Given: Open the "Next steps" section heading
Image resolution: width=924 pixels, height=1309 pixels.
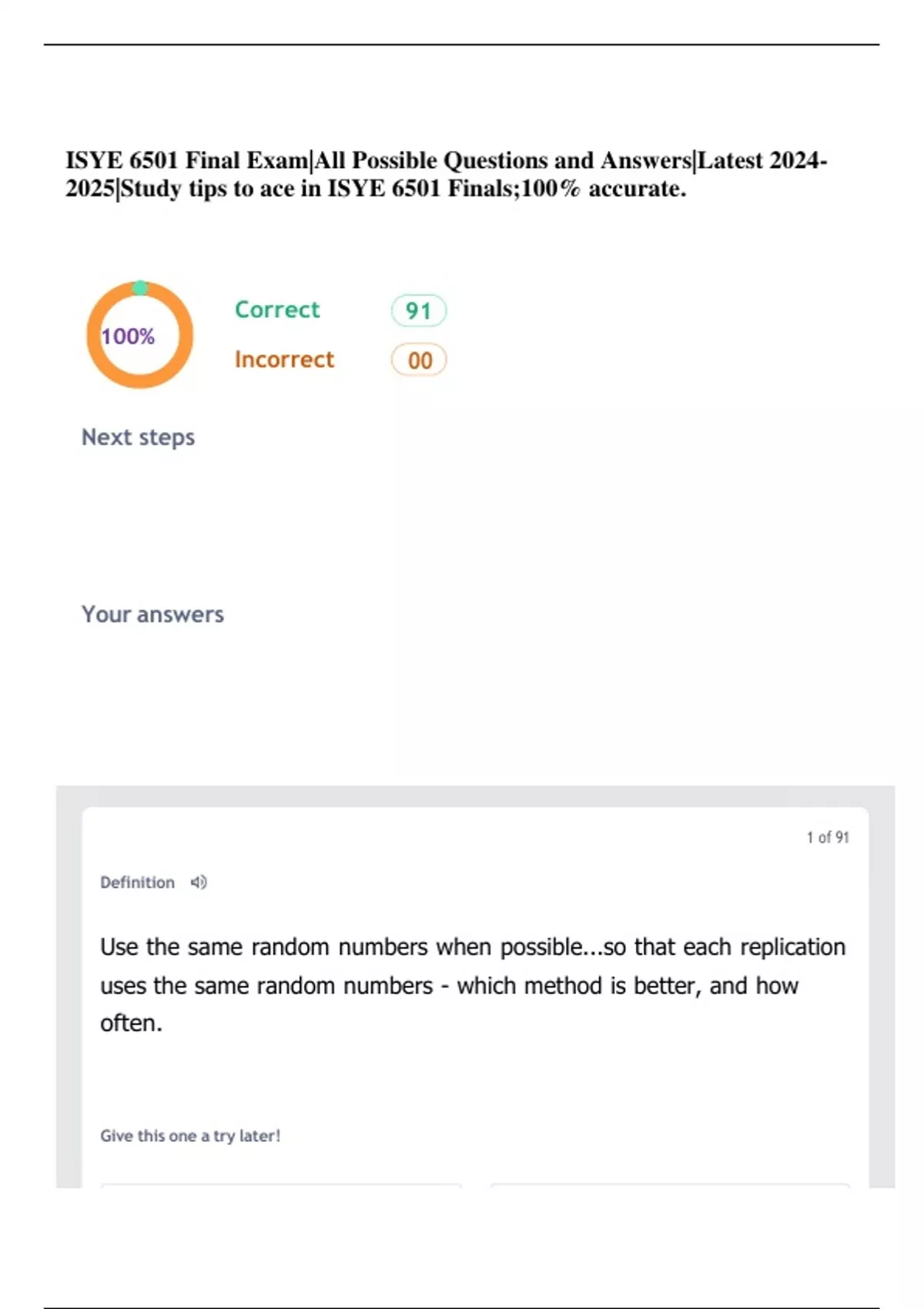Looking at the screenshot, I should (x=139, y=437).
